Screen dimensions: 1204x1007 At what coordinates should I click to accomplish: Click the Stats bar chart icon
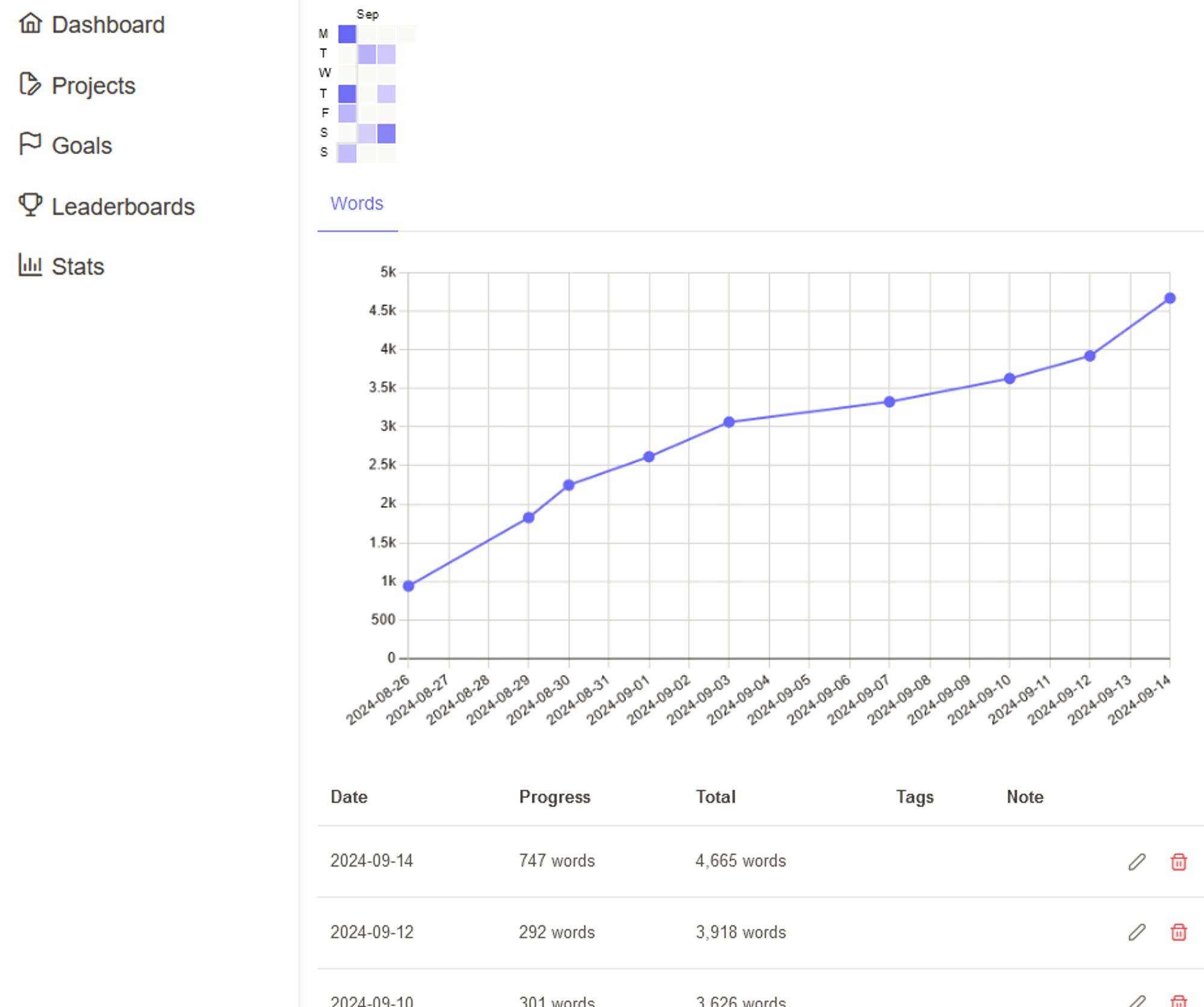tap(30, 265)
